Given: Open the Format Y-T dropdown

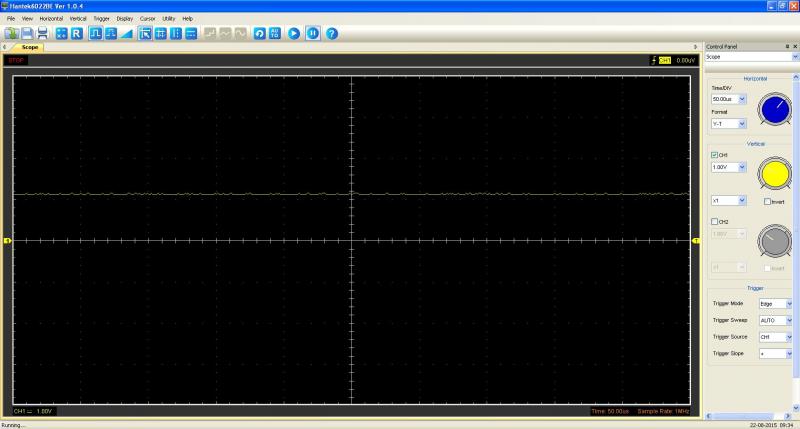Looking at the screenshot, I should (742, 123).
